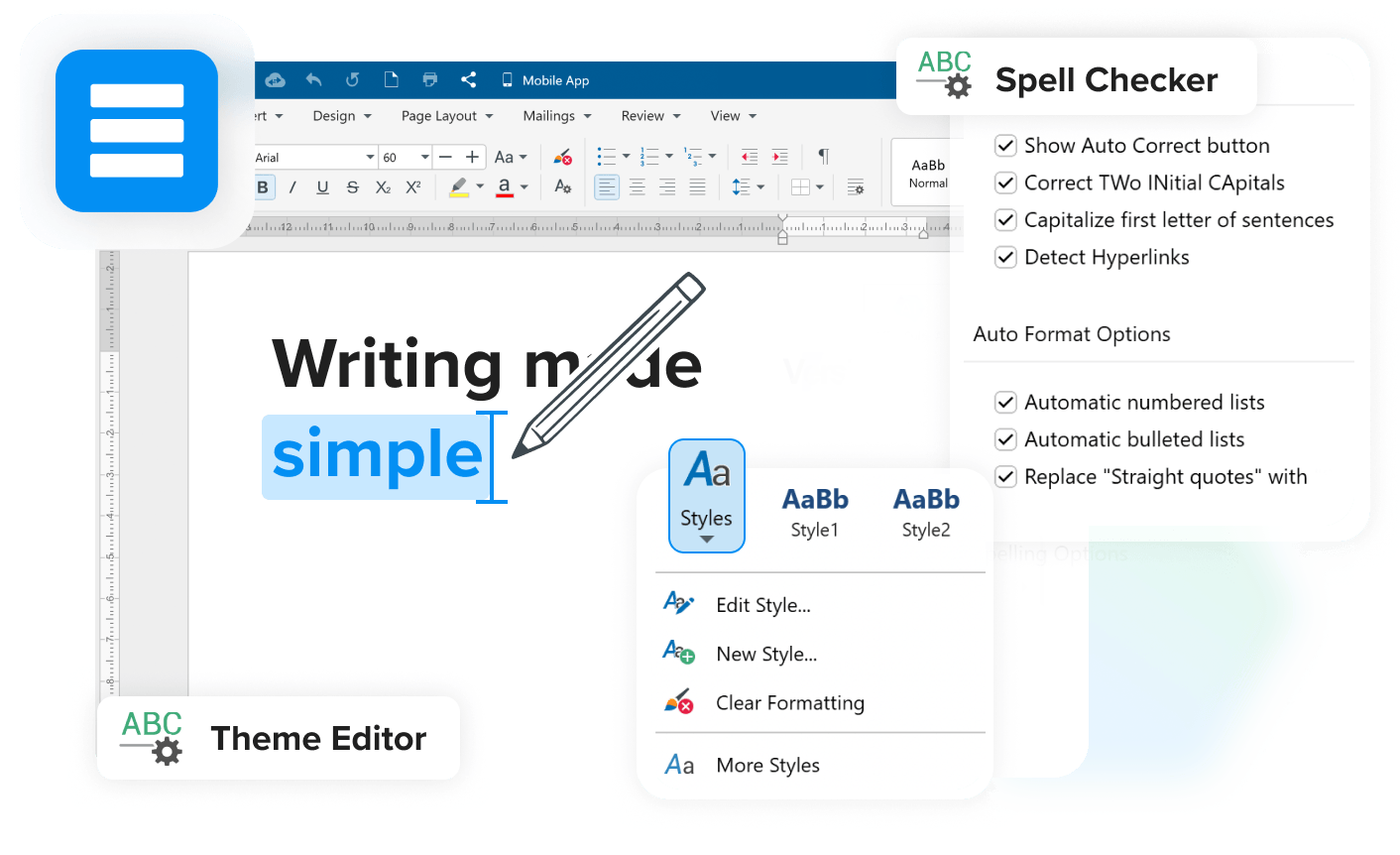Toggle Correct TWo INitial CApitals
Image resolution: width=1400 pixels, height=855 pixels.
1005,183
